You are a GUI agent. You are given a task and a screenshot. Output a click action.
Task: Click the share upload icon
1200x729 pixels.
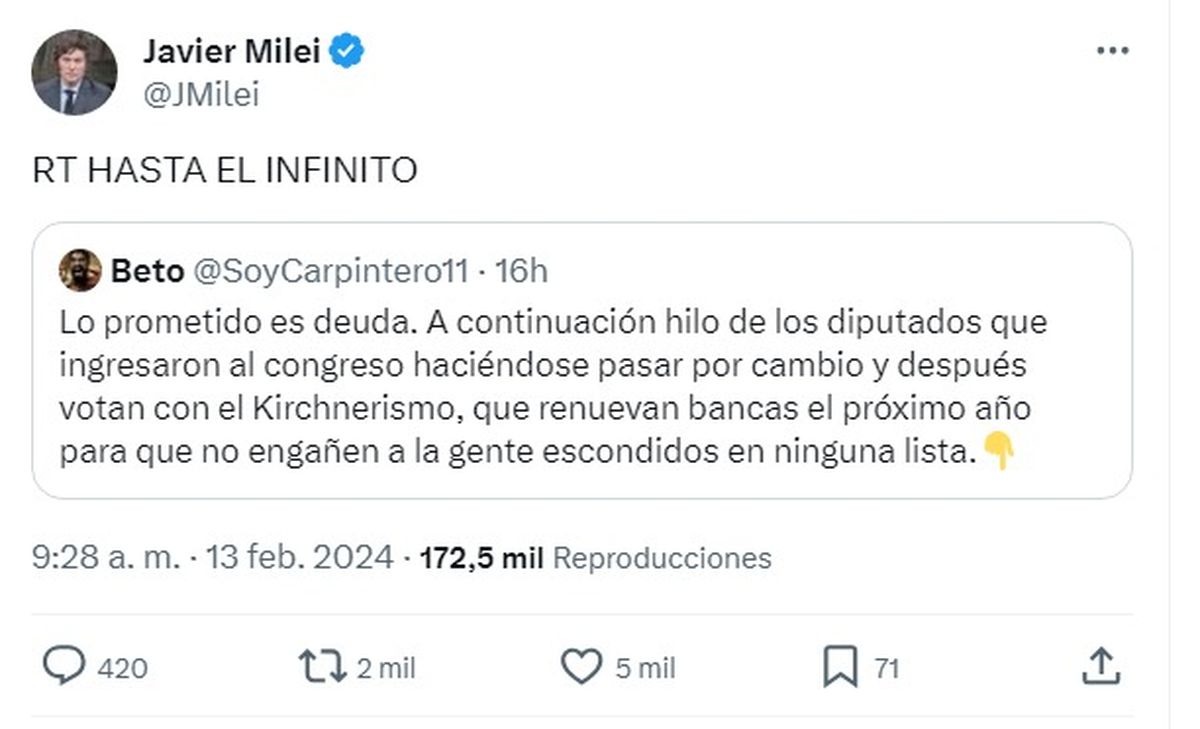point(1099,666)
